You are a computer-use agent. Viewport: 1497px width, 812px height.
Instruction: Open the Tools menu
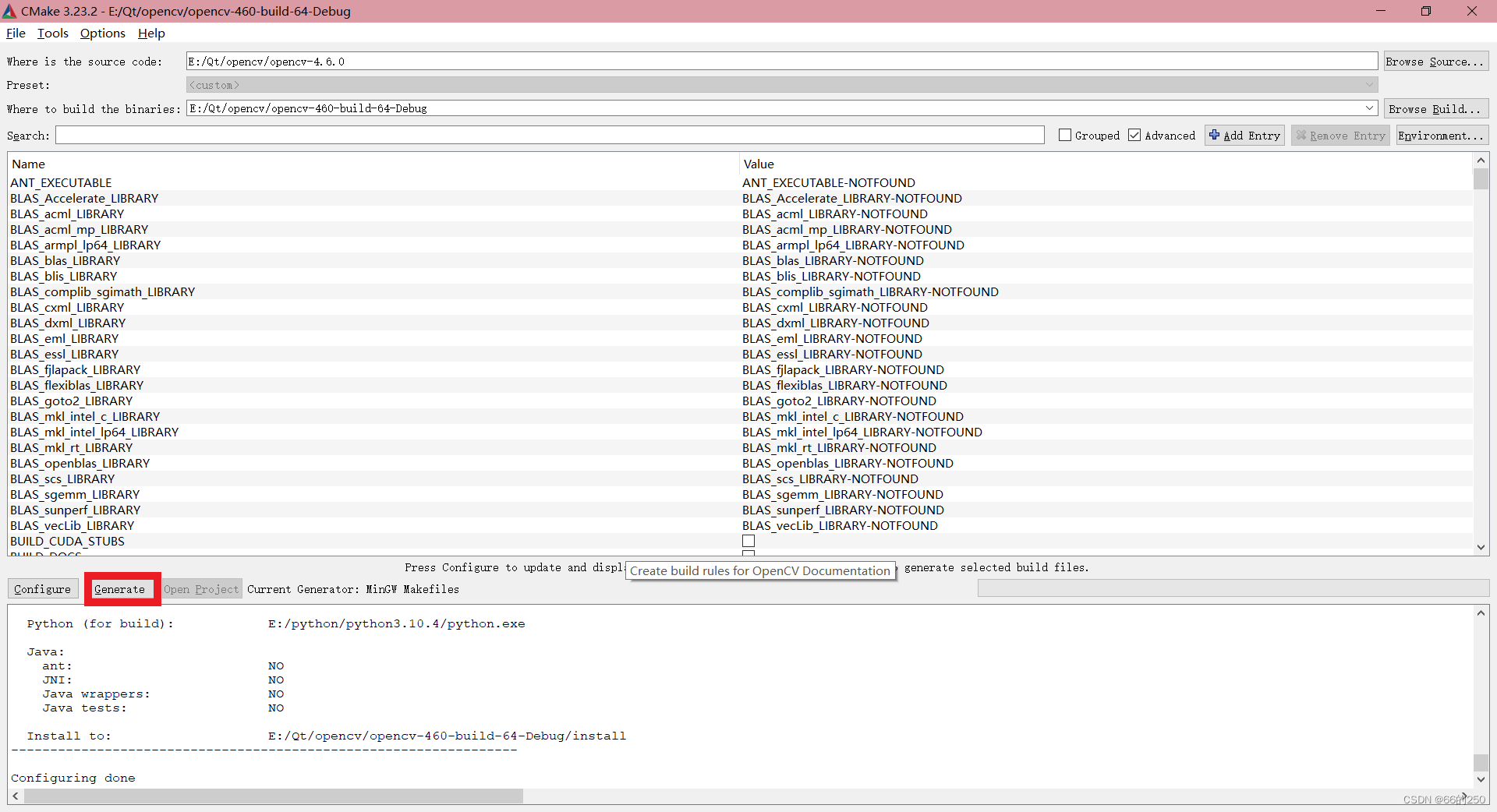coord(53,34)
